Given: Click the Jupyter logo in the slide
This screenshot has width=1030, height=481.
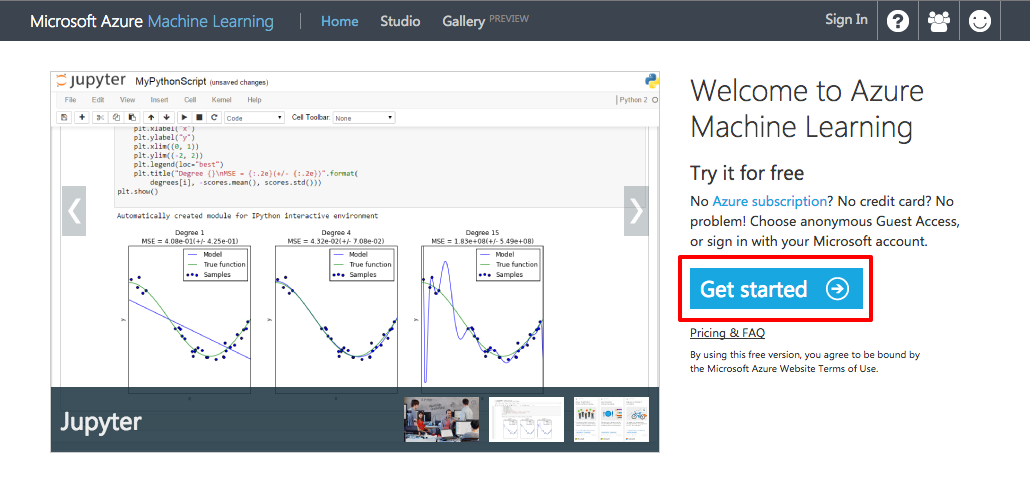Looking at the screenshot, I should point(92,81).
